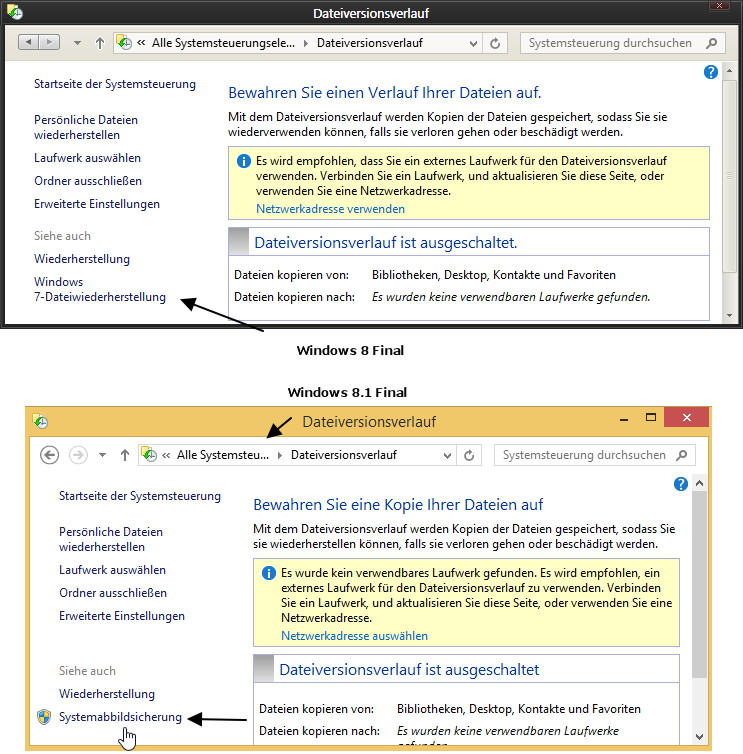Click 'Wiederherstellung' link in Windows 8.1 window

pos(107,694)
